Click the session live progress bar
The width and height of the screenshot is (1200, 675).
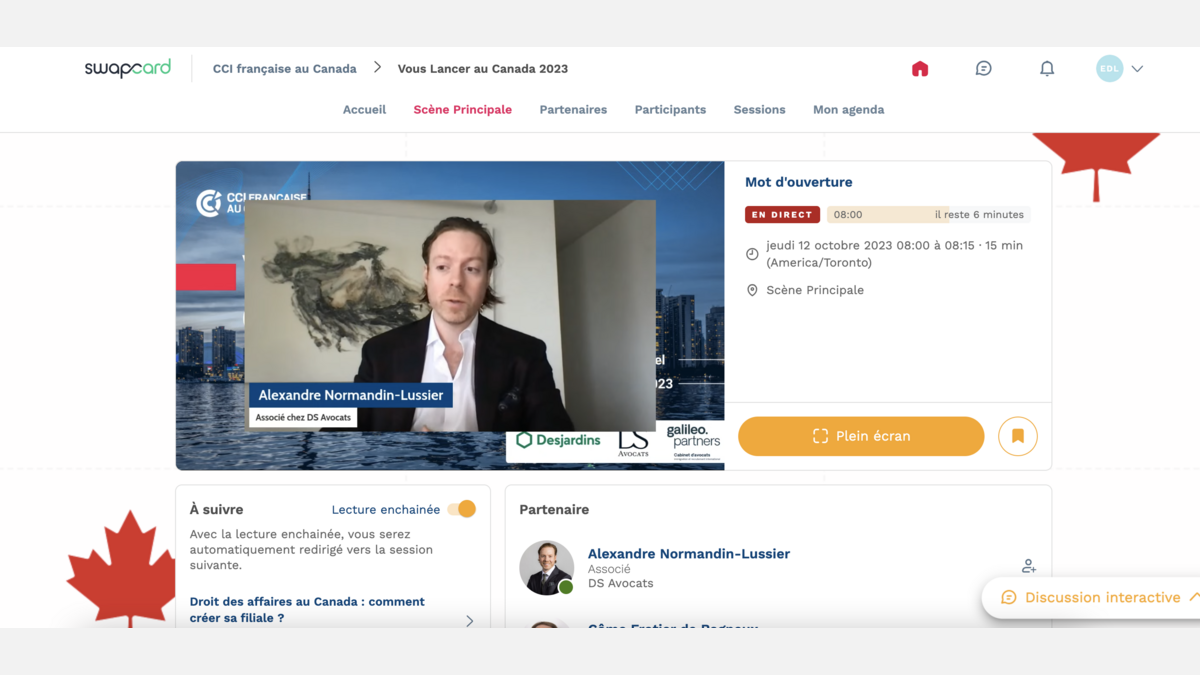(x=927, y=215)
